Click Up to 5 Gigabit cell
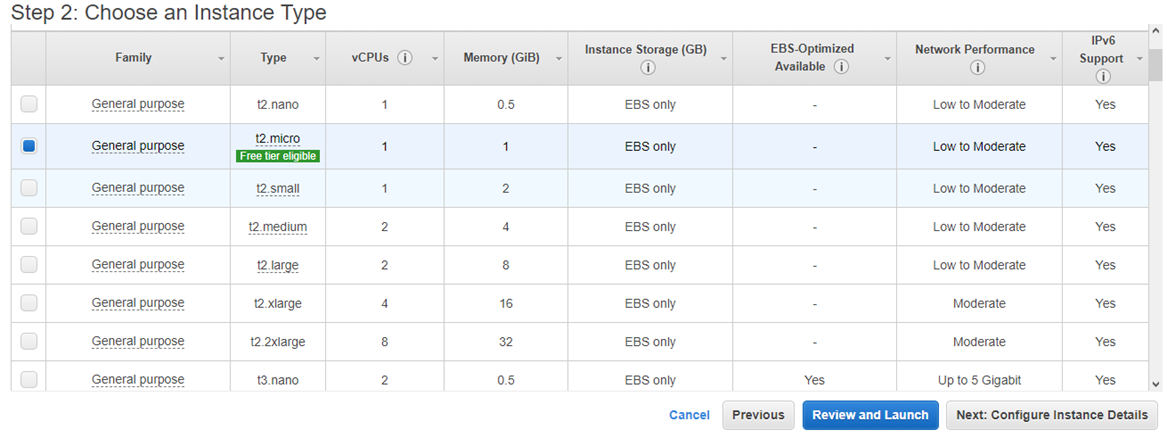The image size is (1167, 438). click(x=979, y=380)
